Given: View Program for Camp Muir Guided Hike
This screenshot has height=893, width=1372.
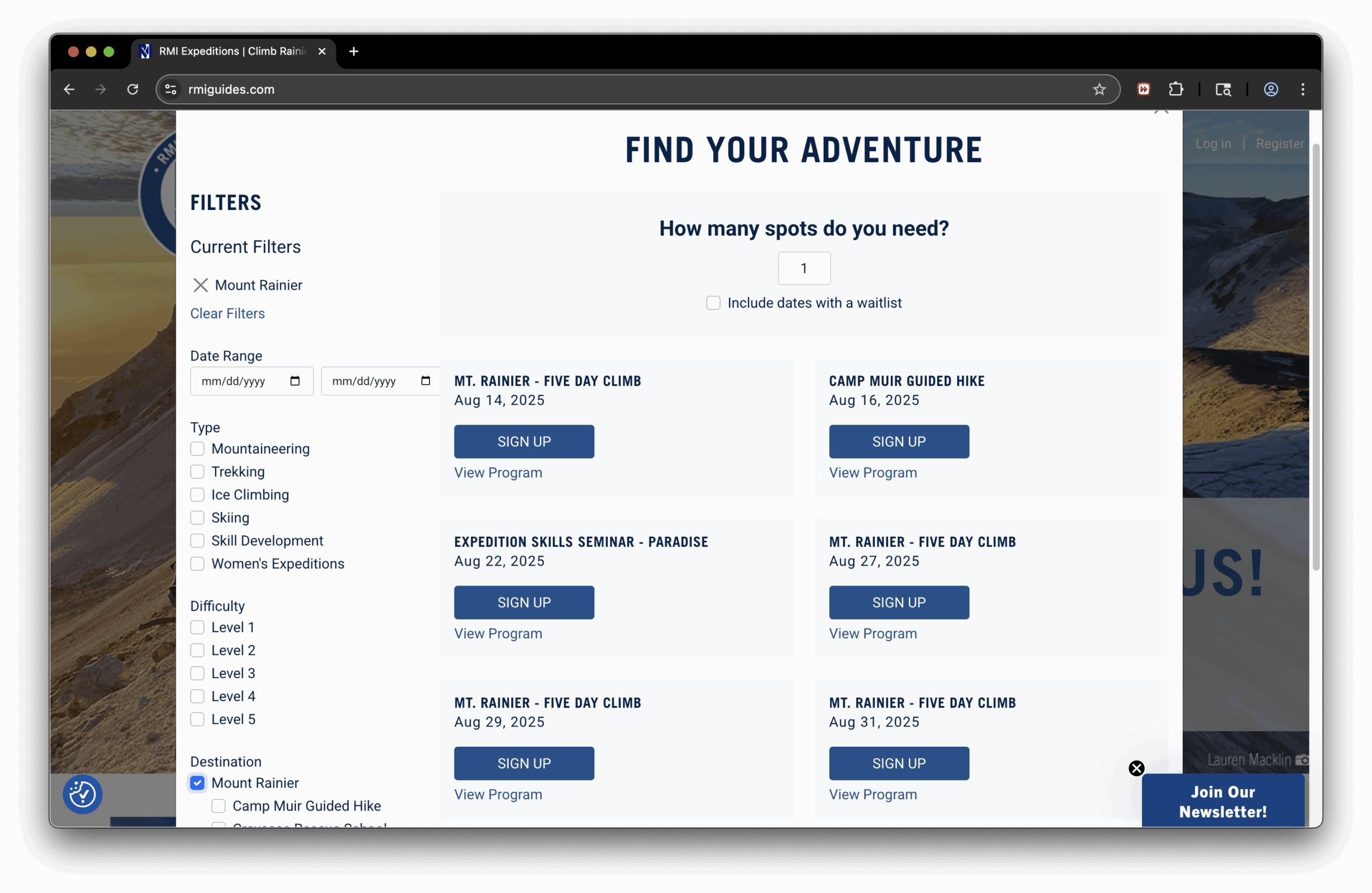Looking at the screenshot, I should [x=873, y=472].
